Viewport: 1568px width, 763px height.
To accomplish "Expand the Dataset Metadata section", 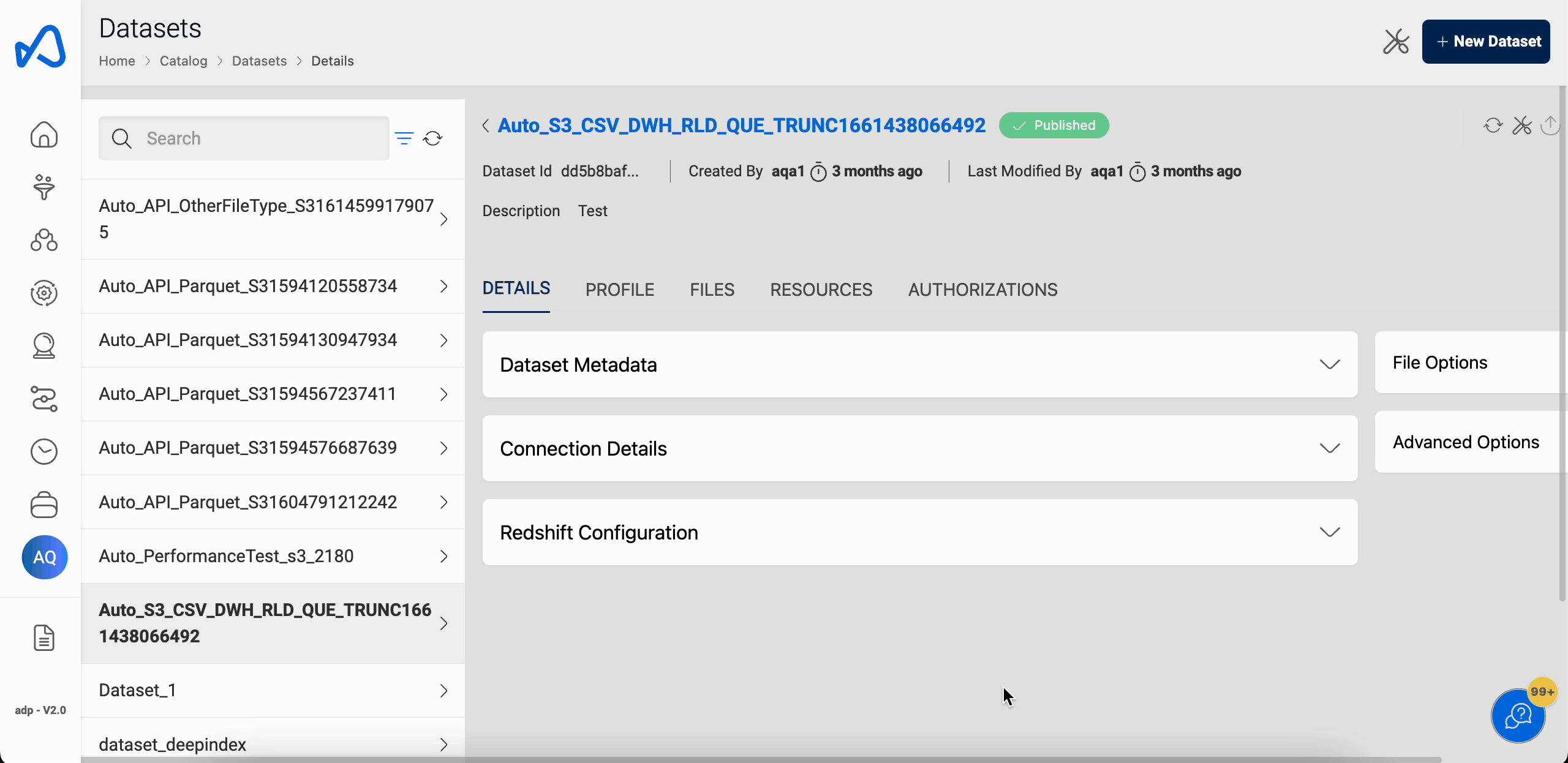I will click(1330, 364).
